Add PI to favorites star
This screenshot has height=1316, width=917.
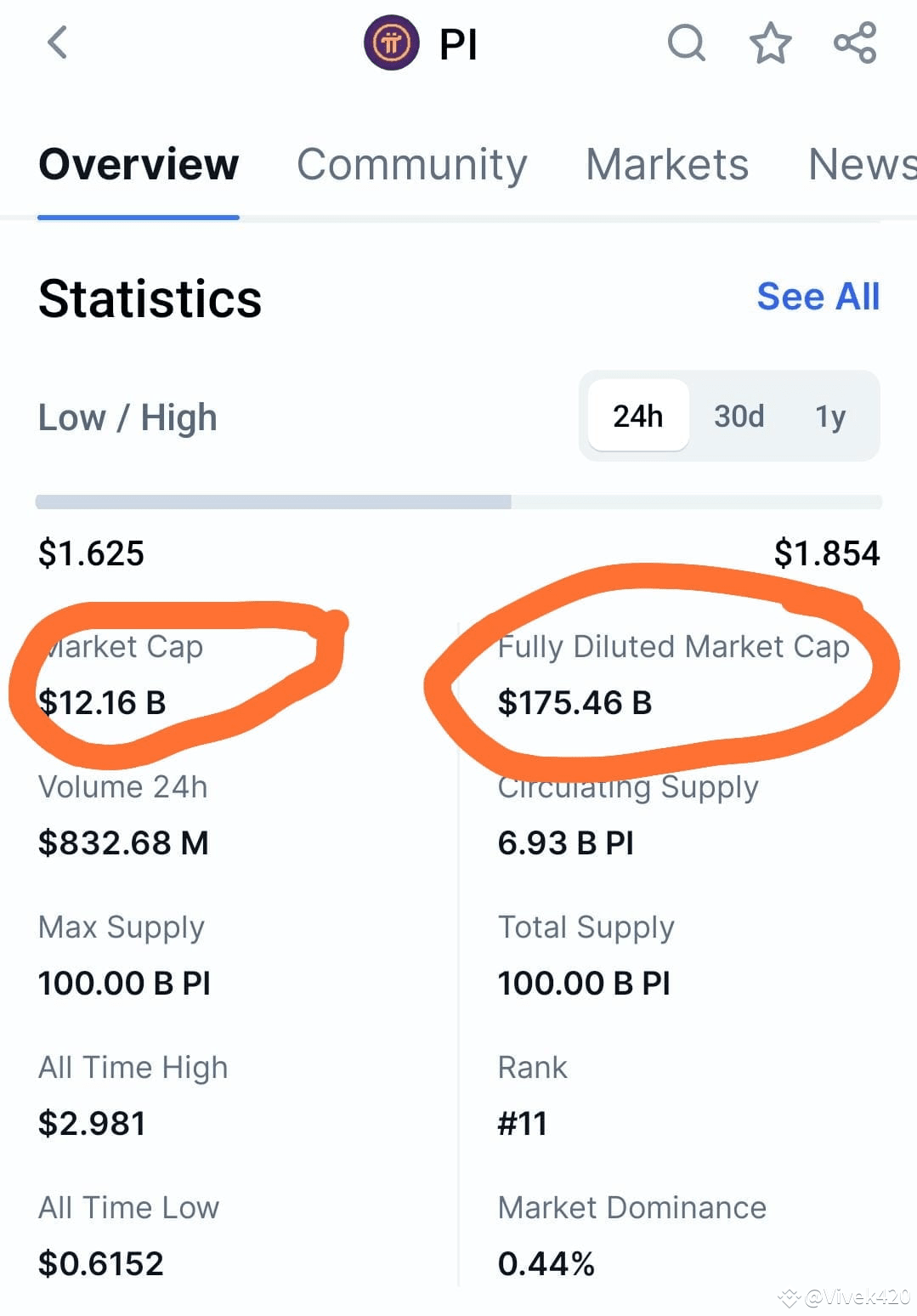click(x=770, y=43)
